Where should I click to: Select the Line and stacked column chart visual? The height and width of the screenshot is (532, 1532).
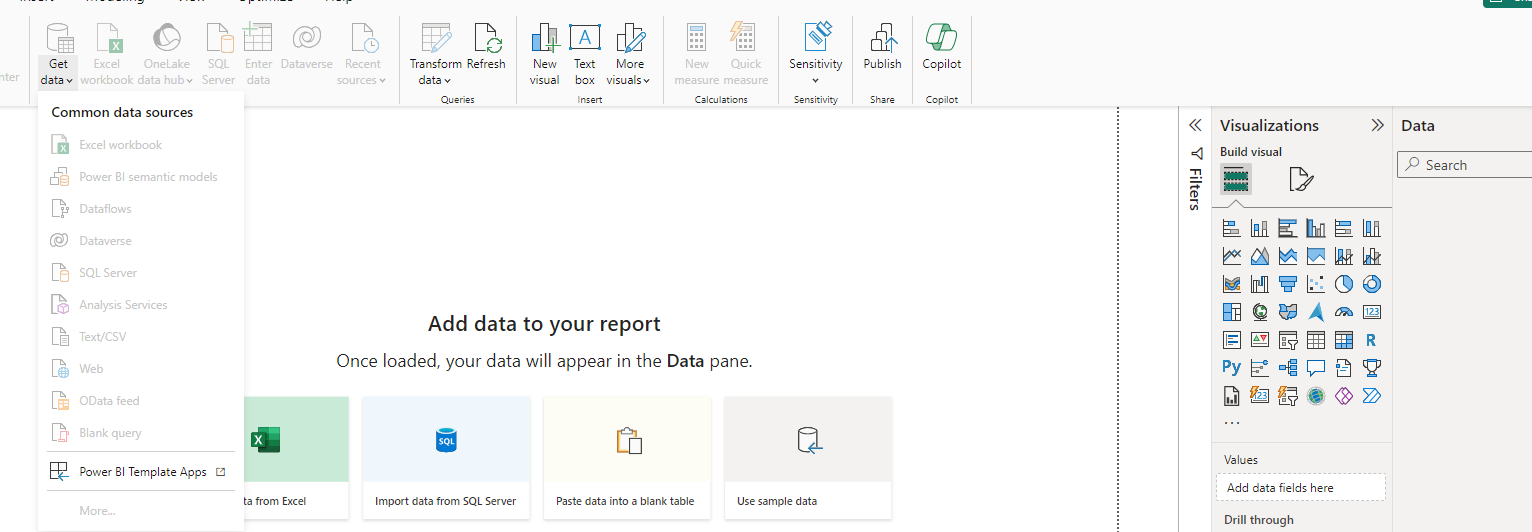1344,256
